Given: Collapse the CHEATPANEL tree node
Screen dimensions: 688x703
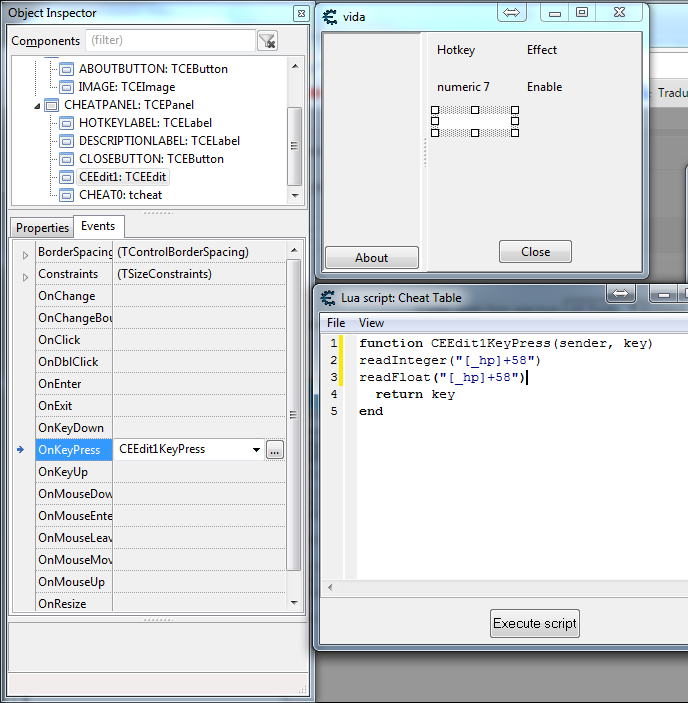Looking at the screenshot, I should pyautogui.click(x=38, y=105).
